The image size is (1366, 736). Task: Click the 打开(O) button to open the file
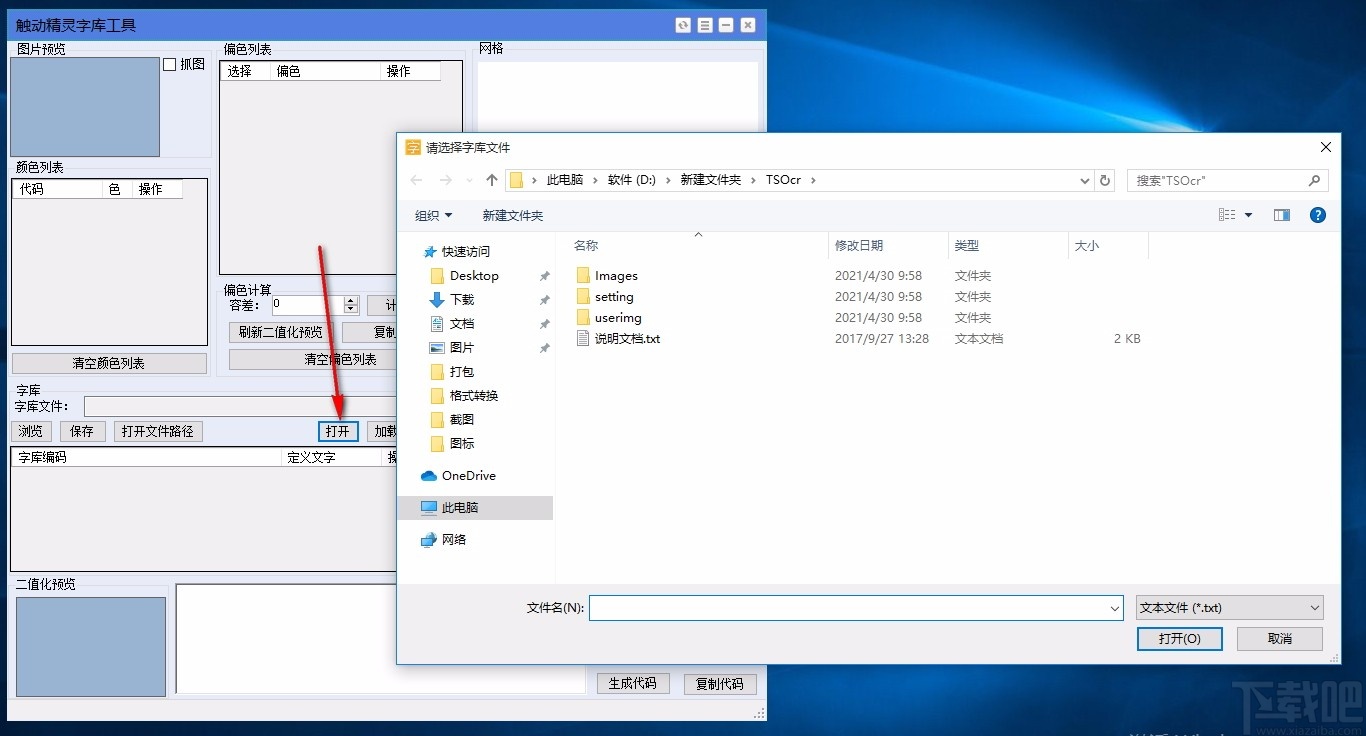tap(1179, 638)
